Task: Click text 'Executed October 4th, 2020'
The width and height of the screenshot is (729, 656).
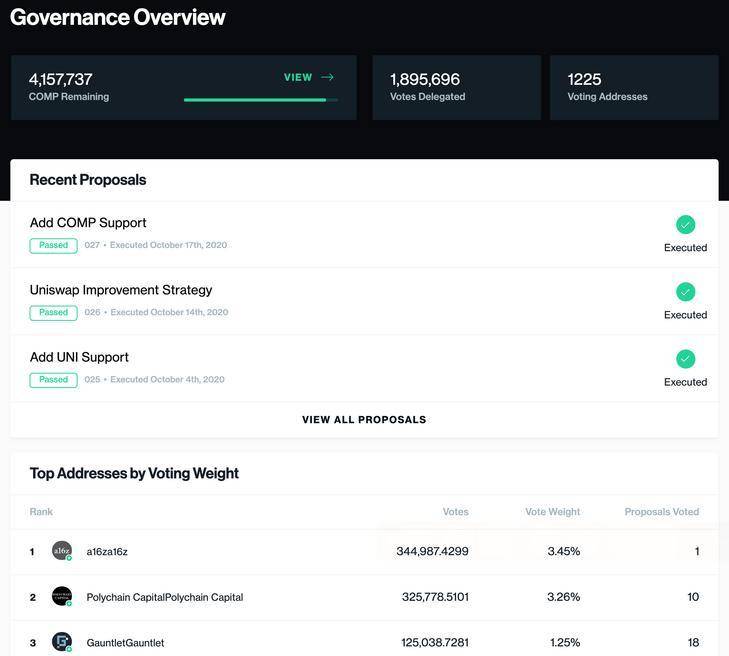Action: [x=167, y=379]
